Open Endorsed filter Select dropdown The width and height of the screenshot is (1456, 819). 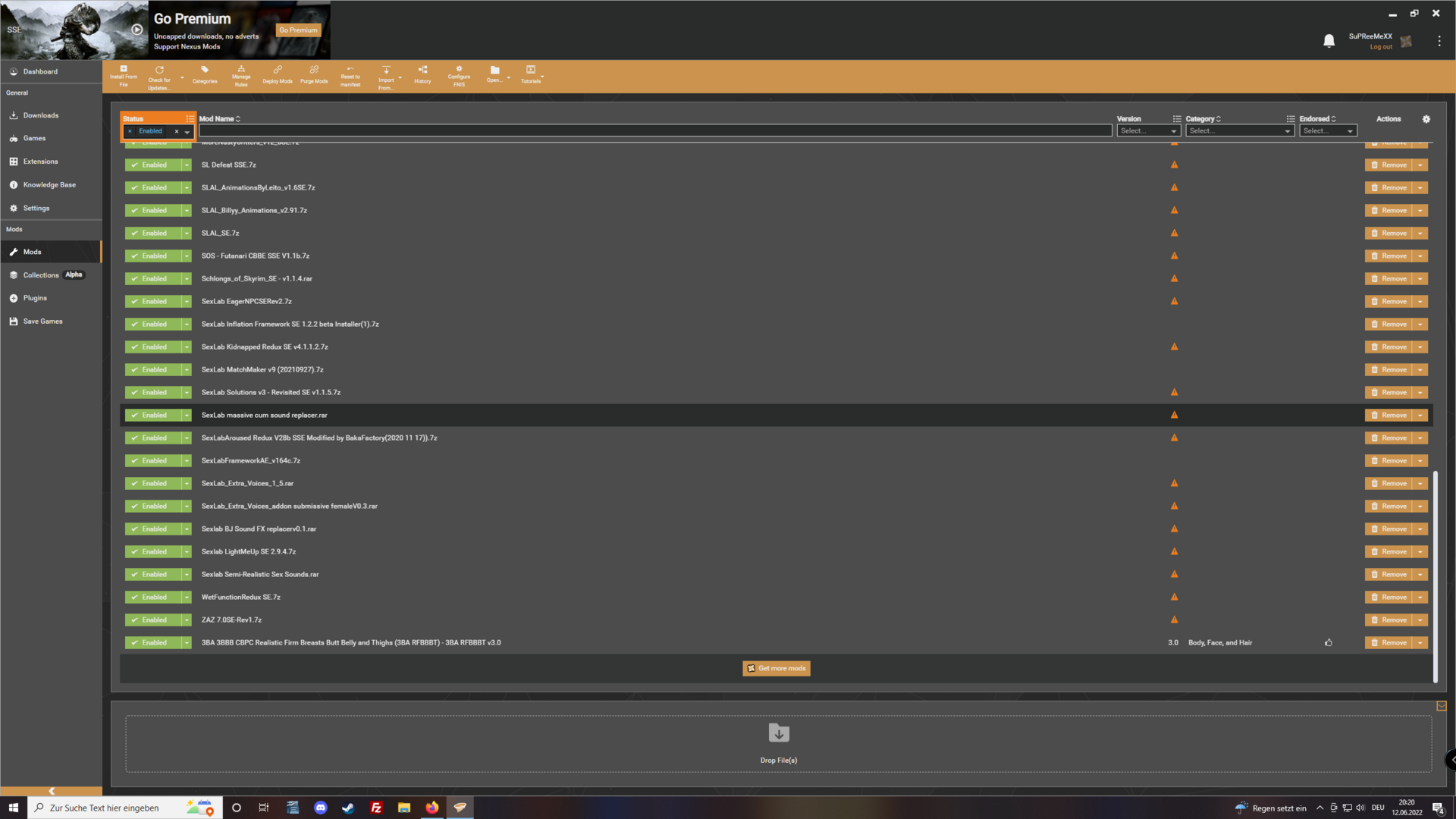[x=1327, y=131]
